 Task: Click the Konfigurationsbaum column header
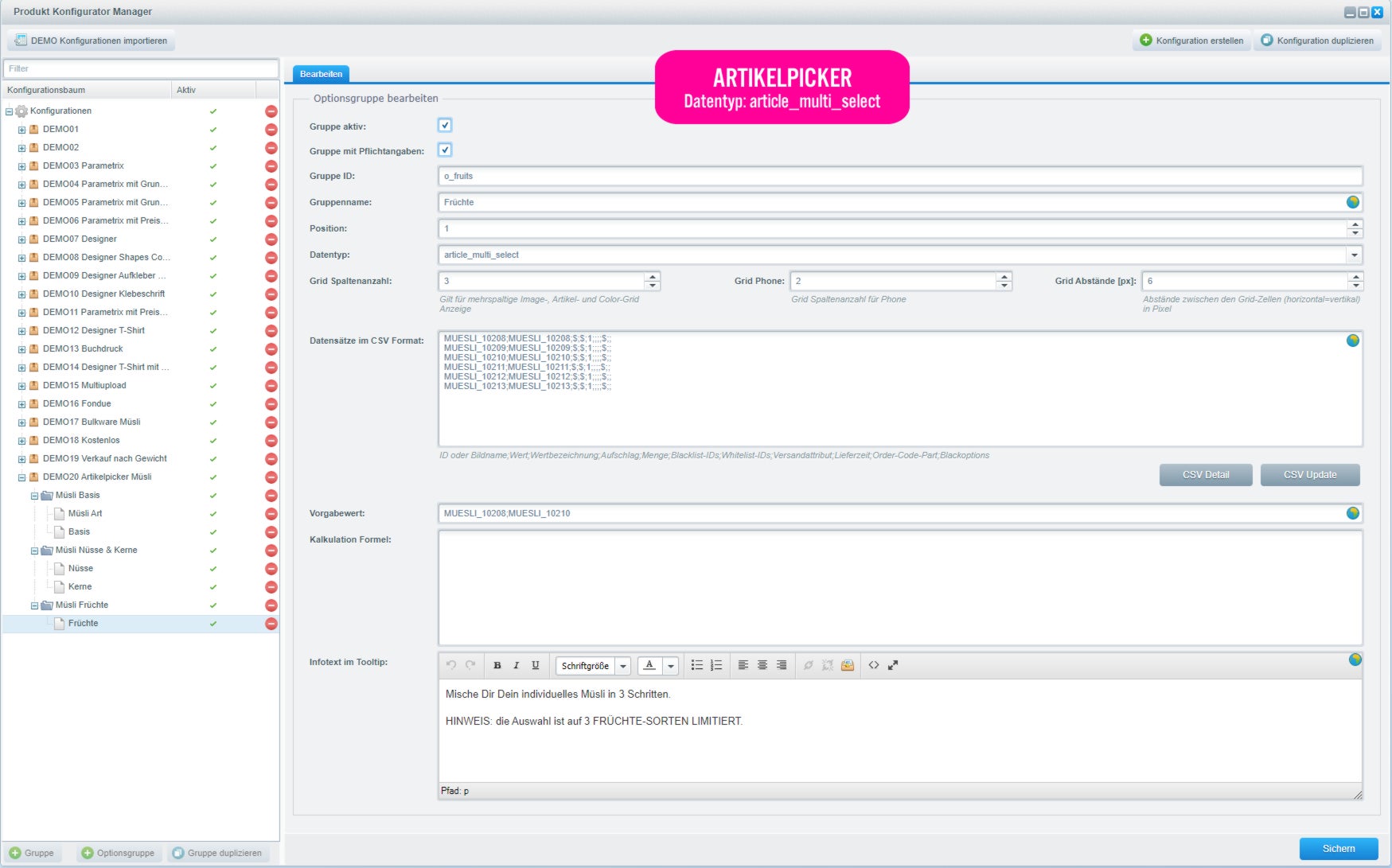click(86, 90)
